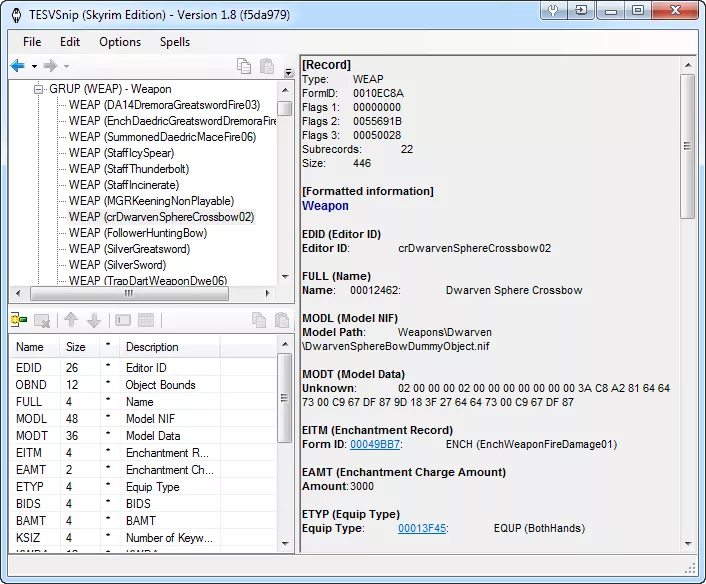Open the Edit menu
706x584 pixels.
[70, 42]
